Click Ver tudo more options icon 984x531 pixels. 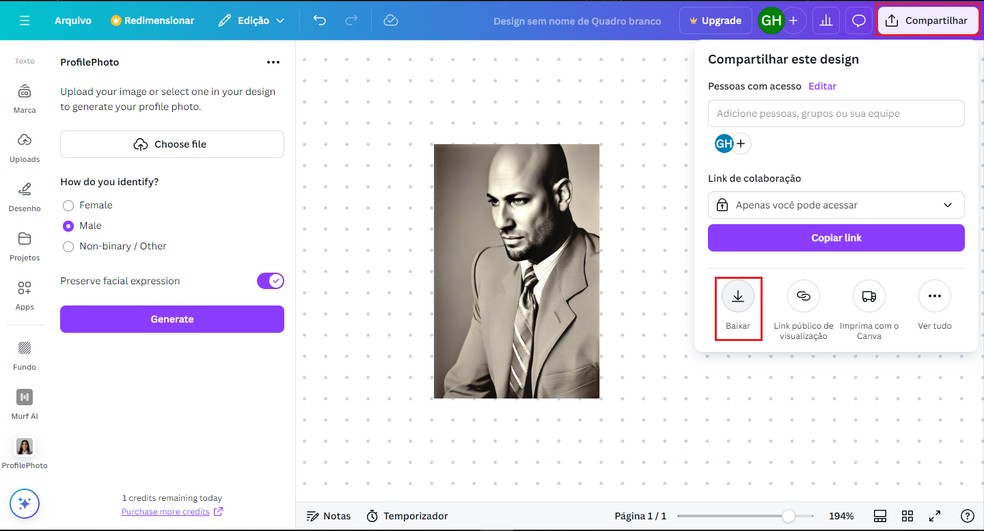tap(934, 296)
